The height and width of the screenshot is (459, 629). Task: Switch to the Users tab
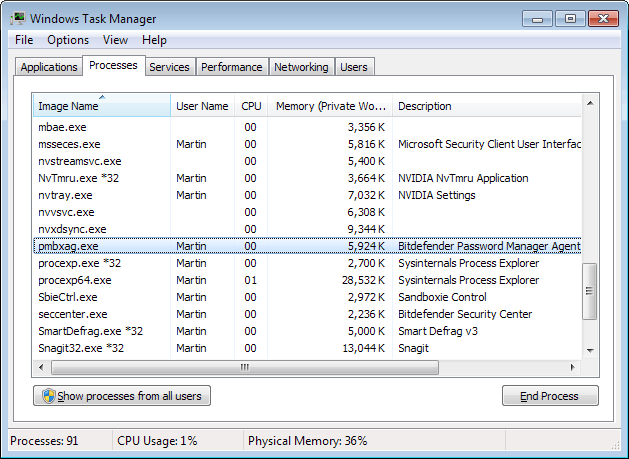(x=354, y=67)
